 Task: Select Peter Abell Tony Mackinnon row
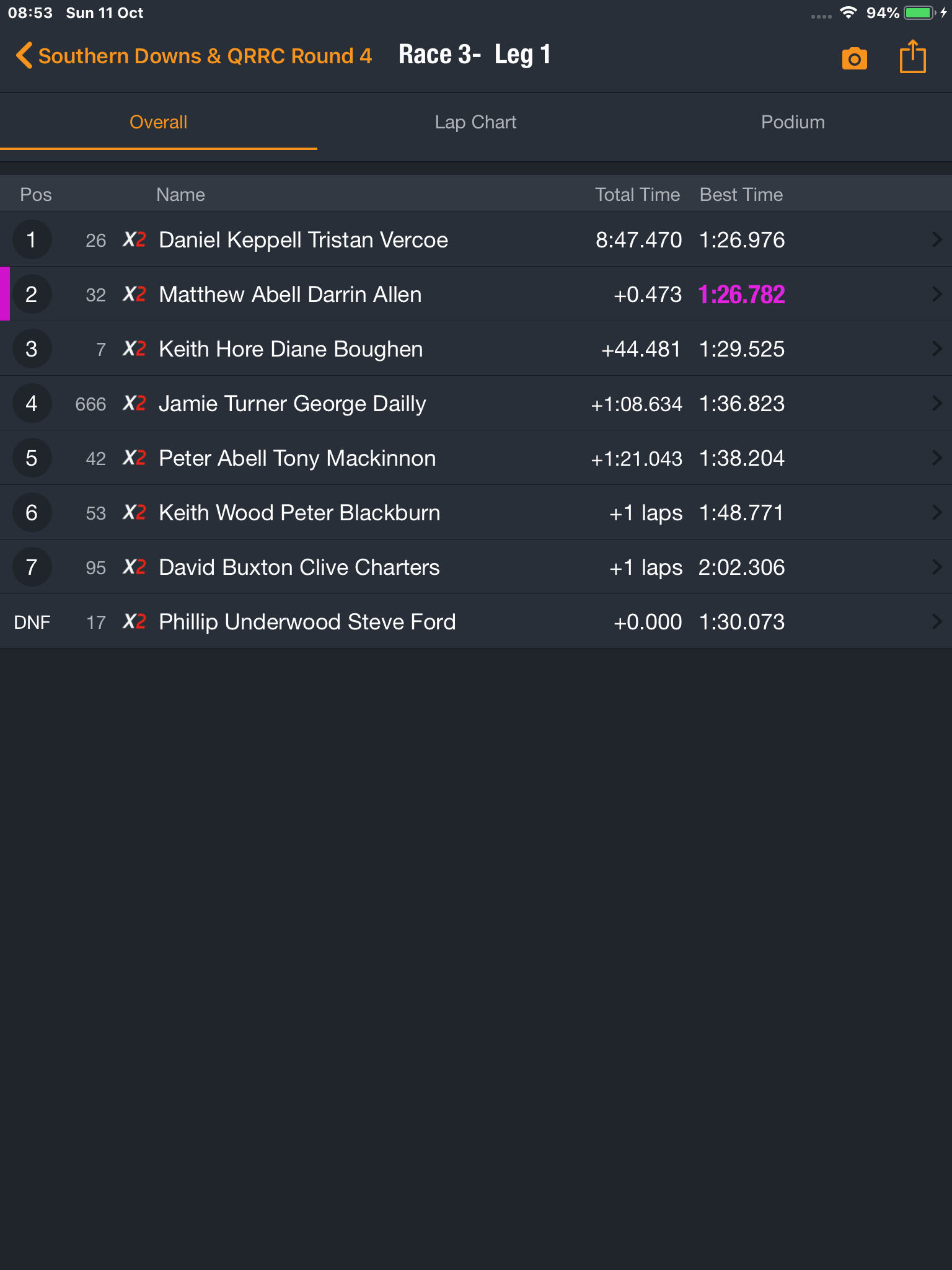476,458
